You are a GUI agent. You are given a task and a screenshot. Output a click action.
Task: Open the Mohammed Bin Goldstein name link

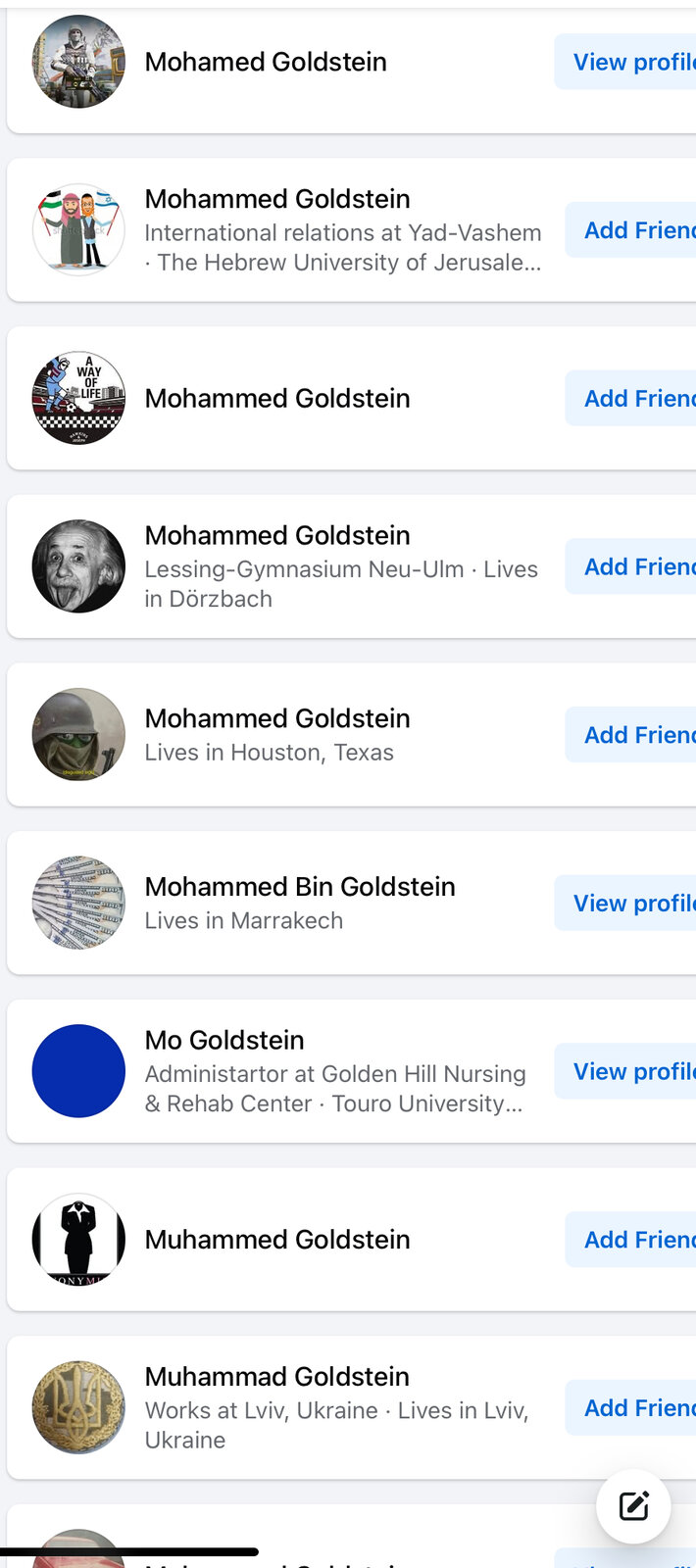click(x=300, y=887)
